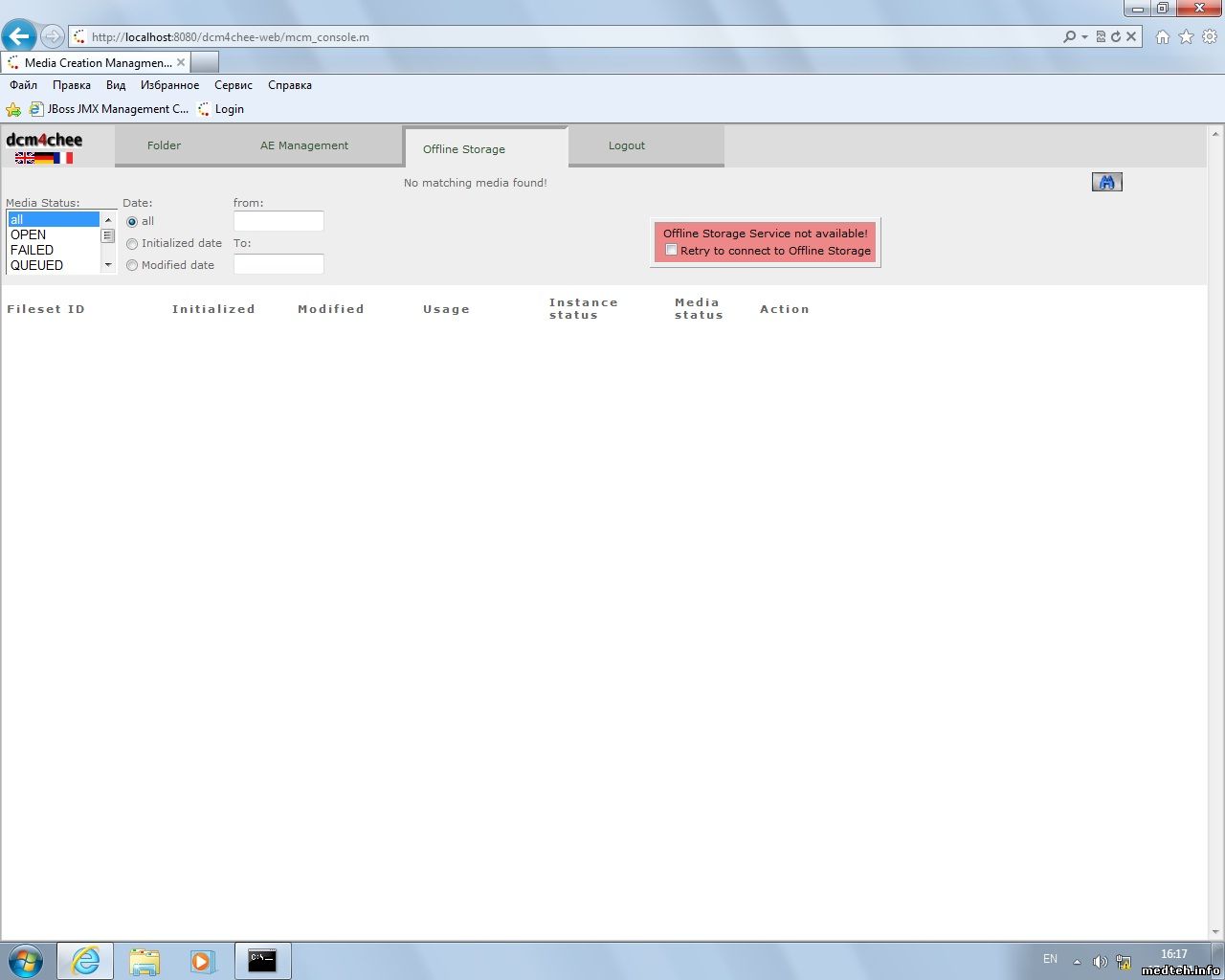The image size is (1225, 980).
Task: Switch language with the German flag
Action: (44, 158)
